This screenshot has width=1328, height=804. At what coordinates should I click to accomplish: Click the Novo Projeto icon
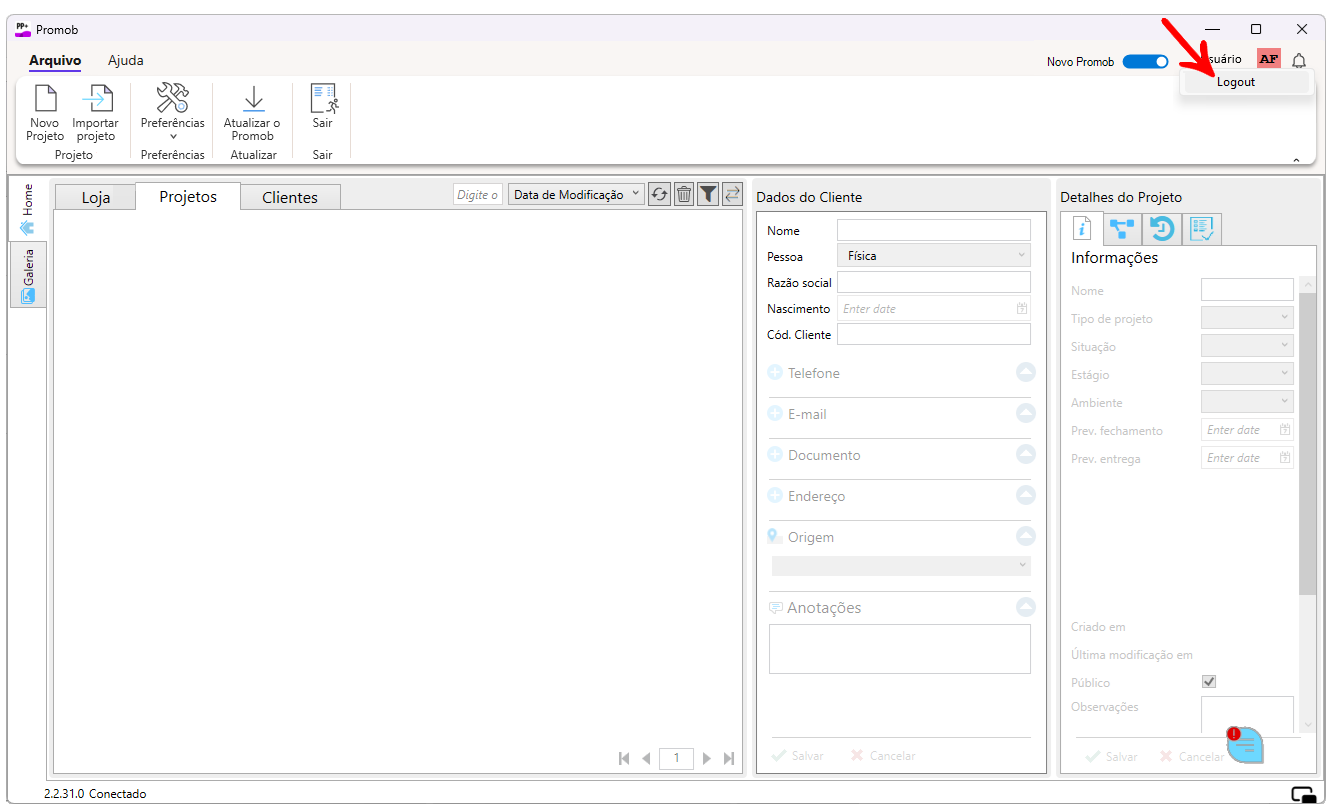pyautogui.click(x=45, y=99)
